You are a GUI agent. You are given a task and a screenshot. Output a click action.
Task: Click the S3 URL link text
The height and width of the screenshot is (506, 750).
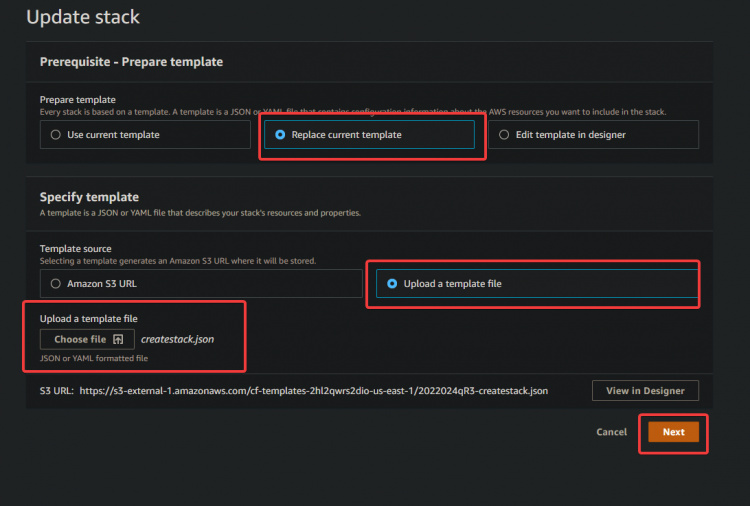click(312, 391)
